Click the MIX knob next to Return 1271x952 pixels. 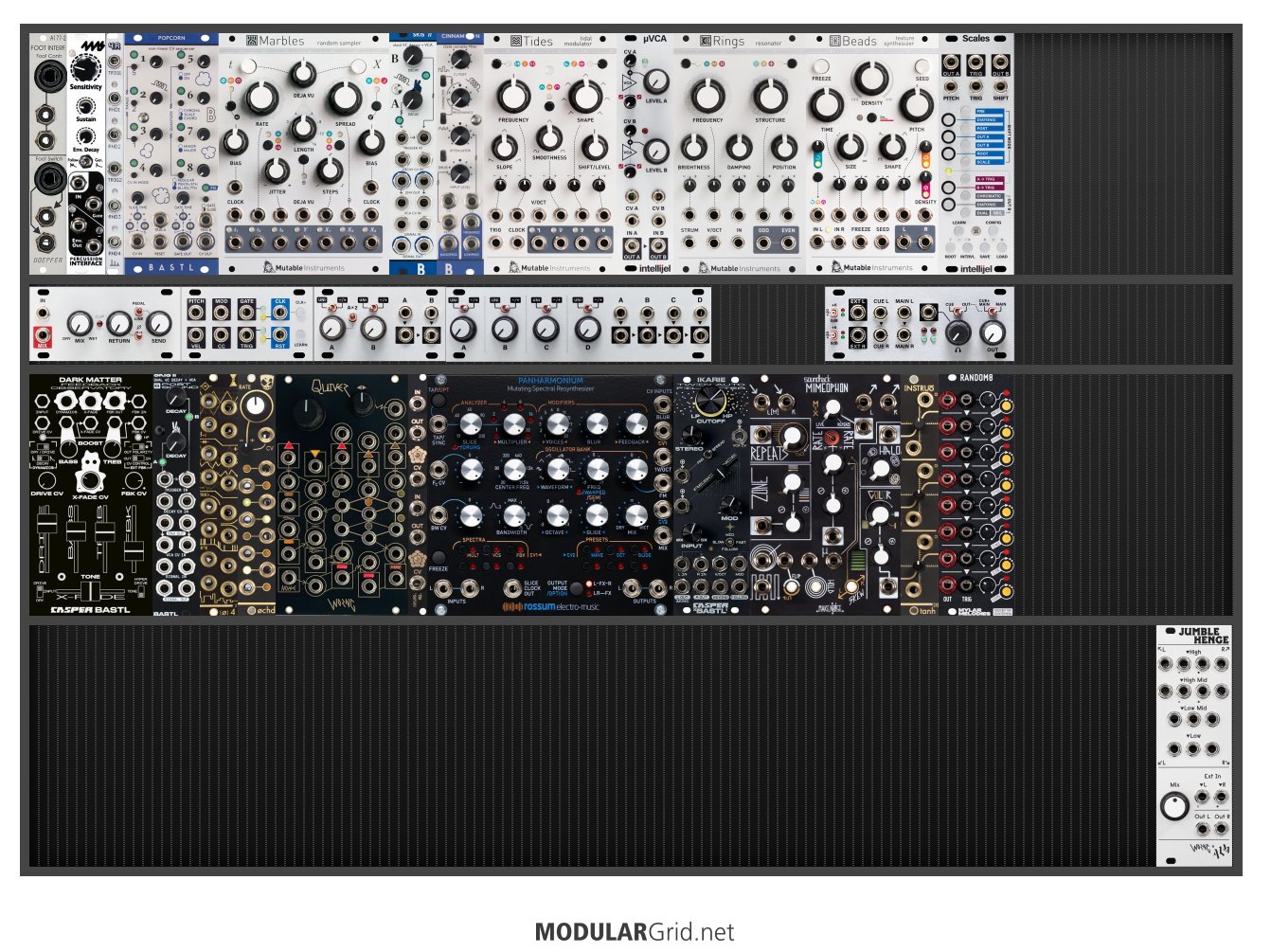tap(80, 323)
